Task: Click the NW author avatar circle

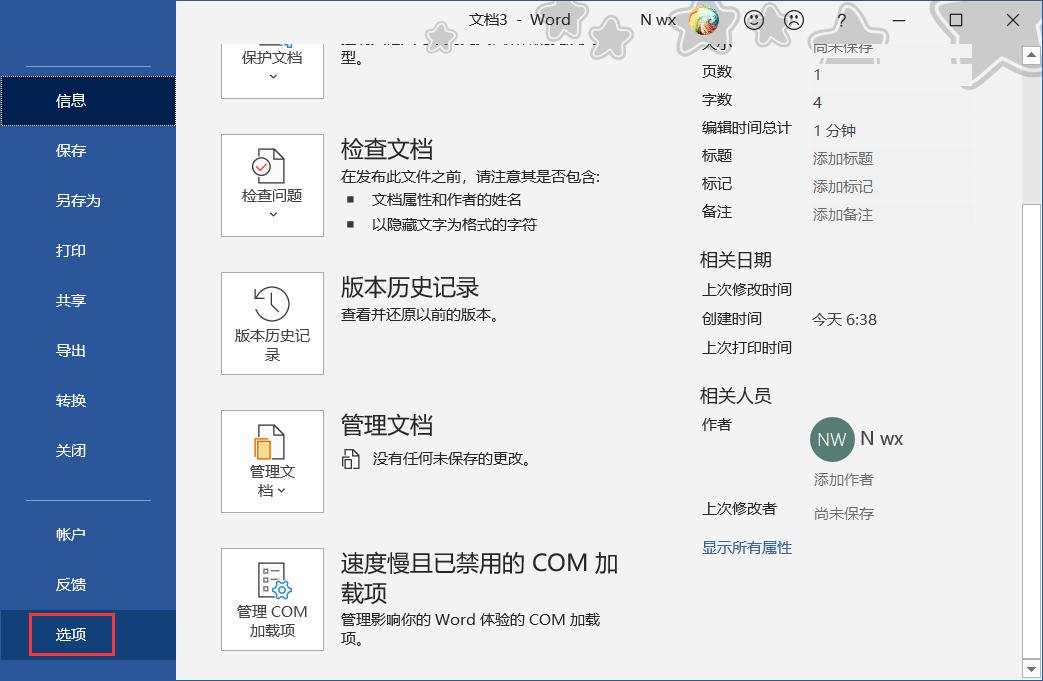Action: (832, 439)
